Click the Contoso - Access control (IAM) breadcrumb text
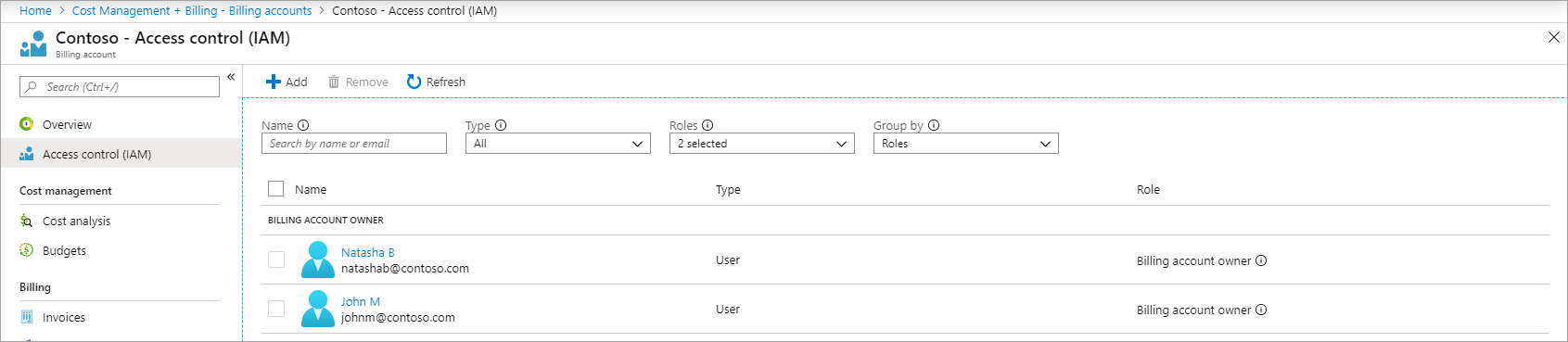Viewport: 1568px width, 342px height. pos(414,11)
